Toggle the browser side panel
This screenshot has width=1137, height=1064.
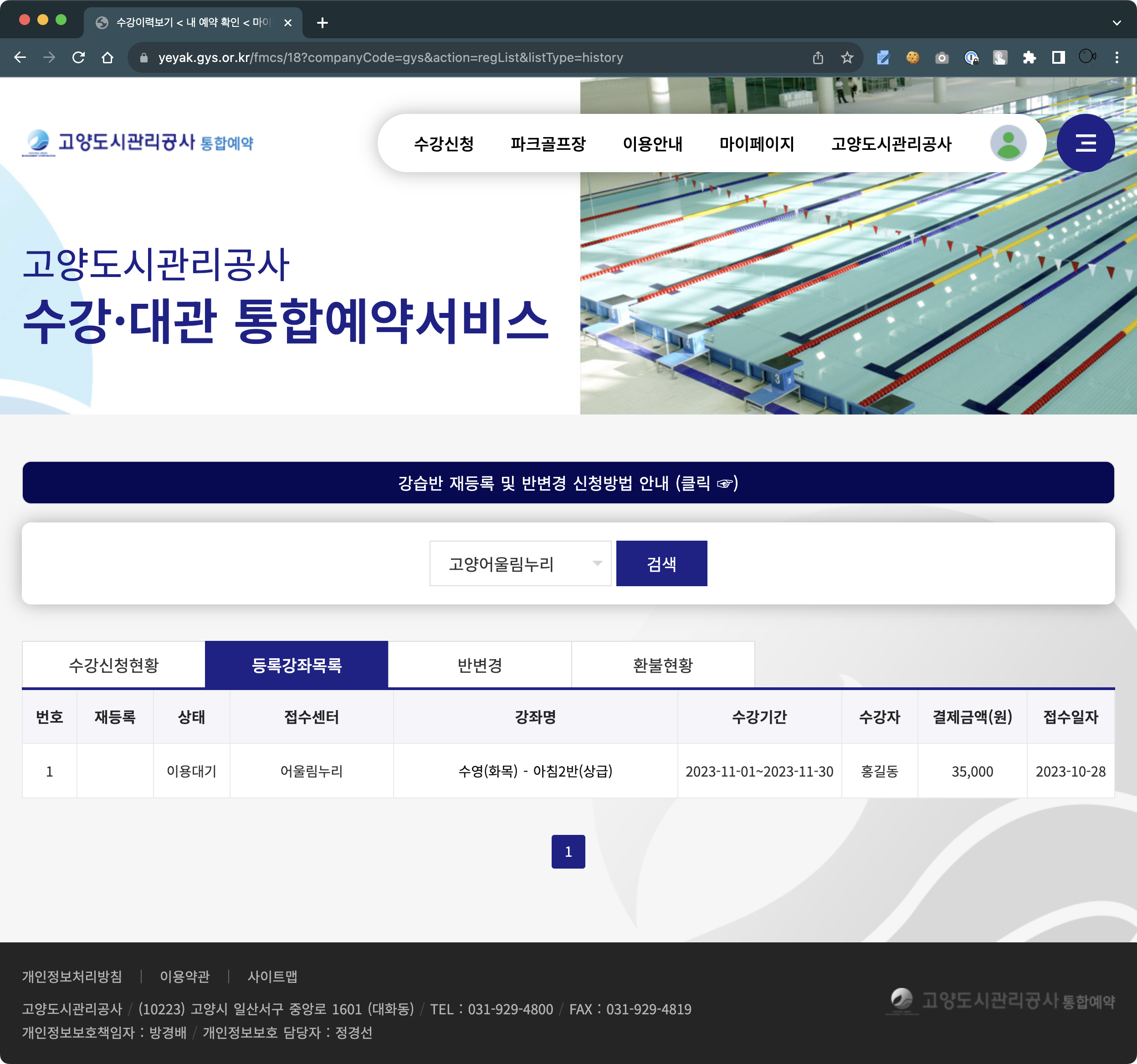pyautogui.click(x=1058, y=57)
